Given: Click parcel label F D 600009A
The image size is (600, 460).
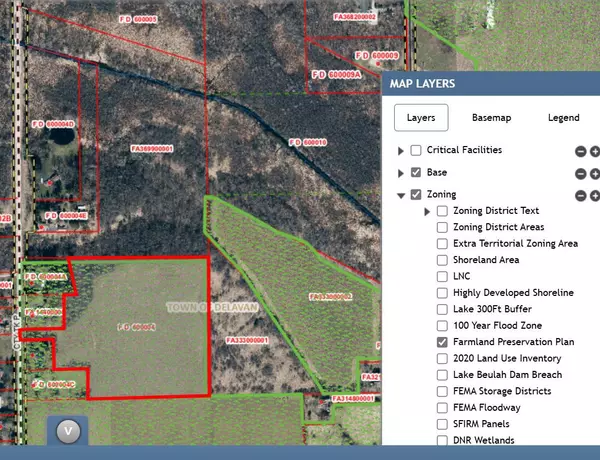Looking at the screenshot, I should tap(336, 75).
